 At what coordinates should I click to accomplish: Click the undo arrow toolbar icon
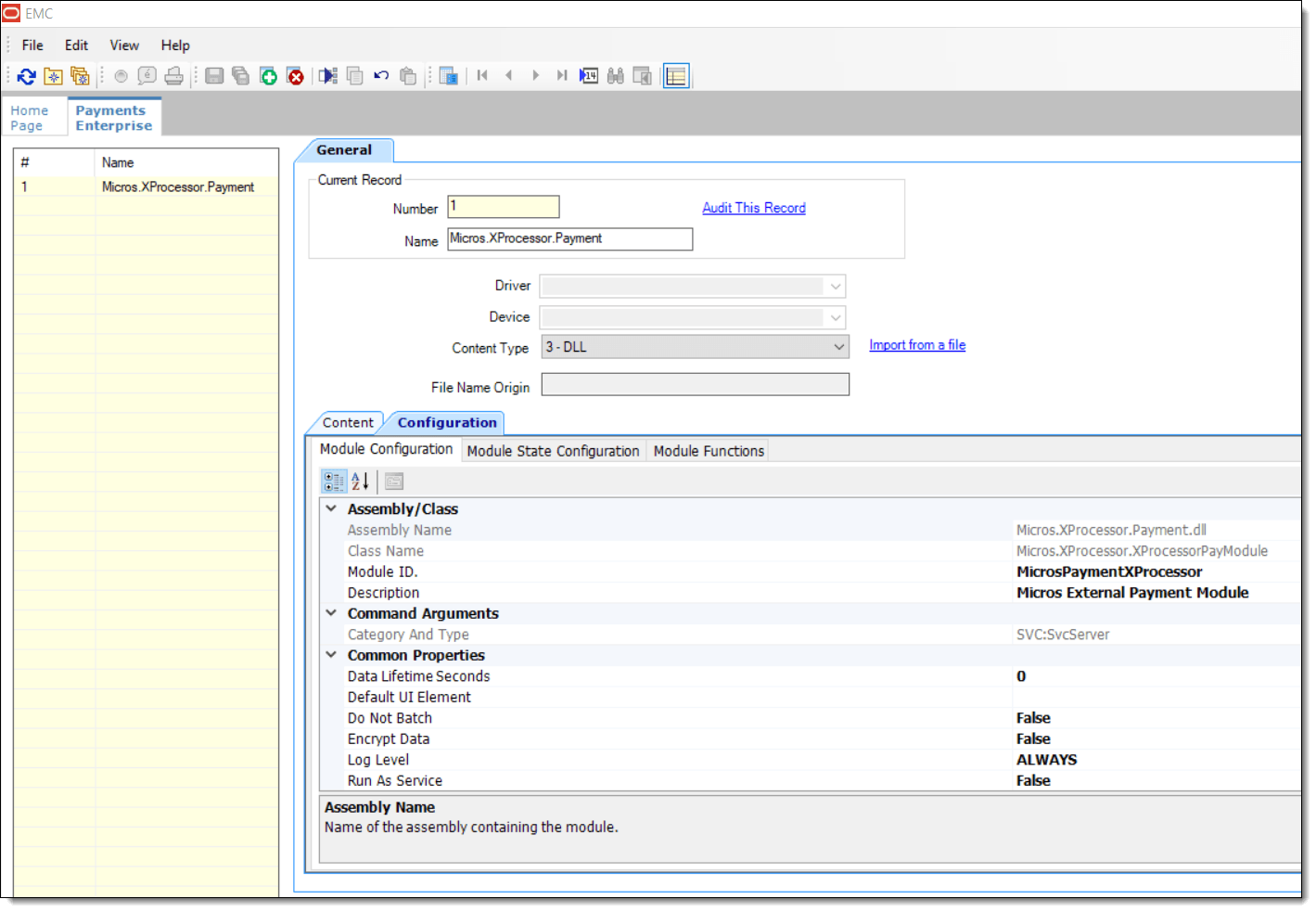pyautogui.click(x=381, y=76)
